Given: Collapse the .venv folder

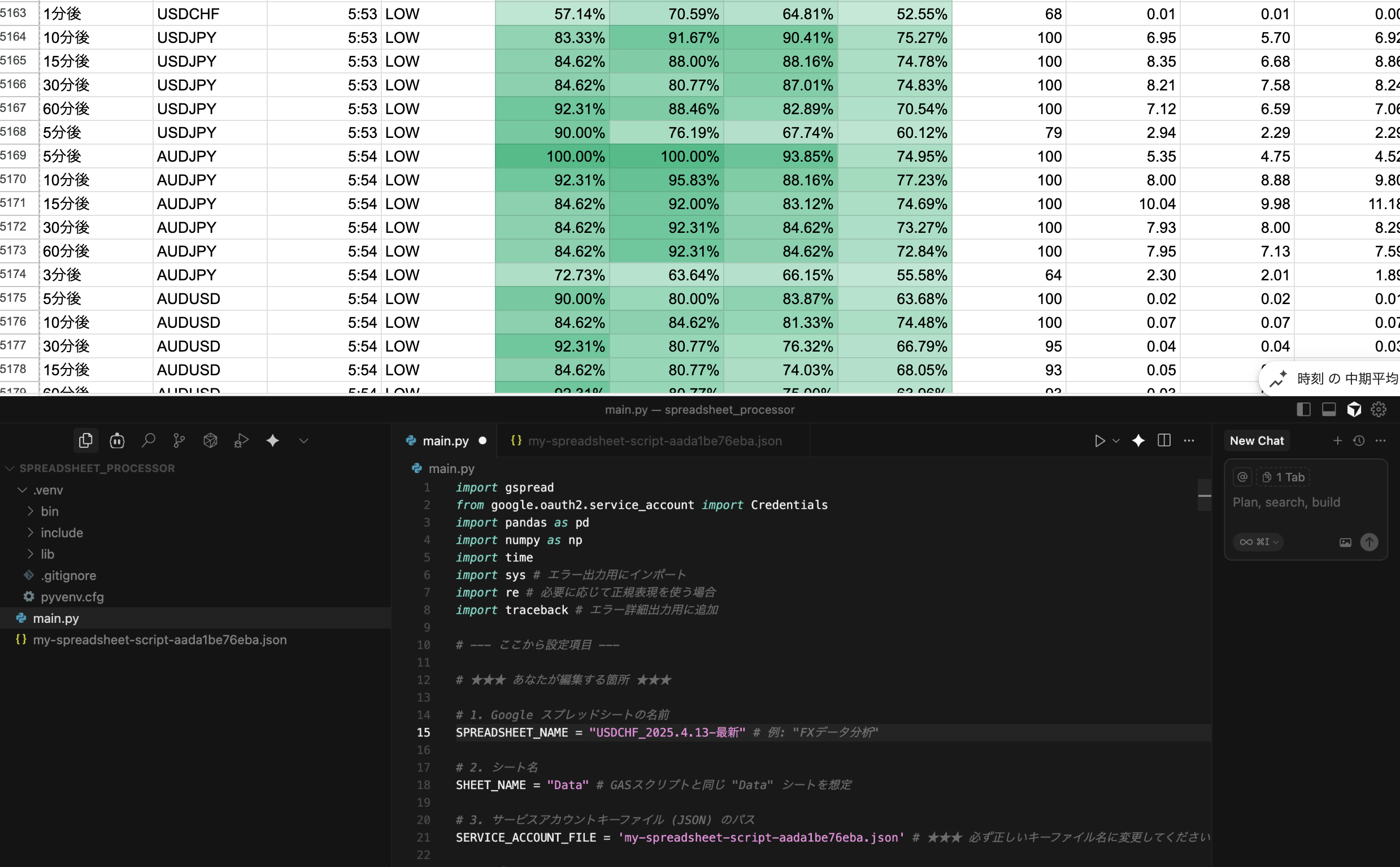Looking at the screenshot, I should (23, 489).
